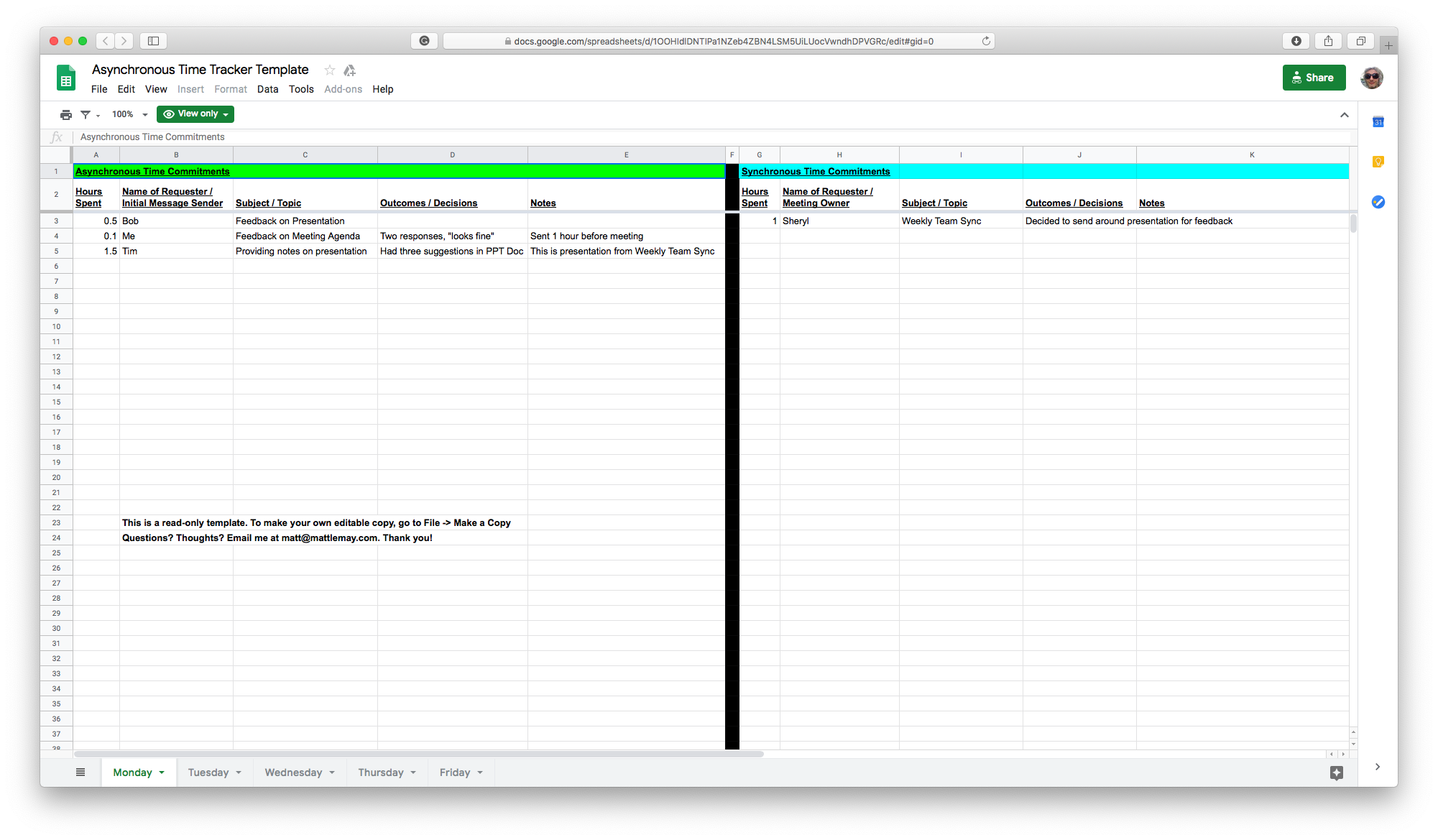Screen dimensions: 1438x840
Task: Select the green Asynchronous Time Commitments cell
Action: (399, 172)
